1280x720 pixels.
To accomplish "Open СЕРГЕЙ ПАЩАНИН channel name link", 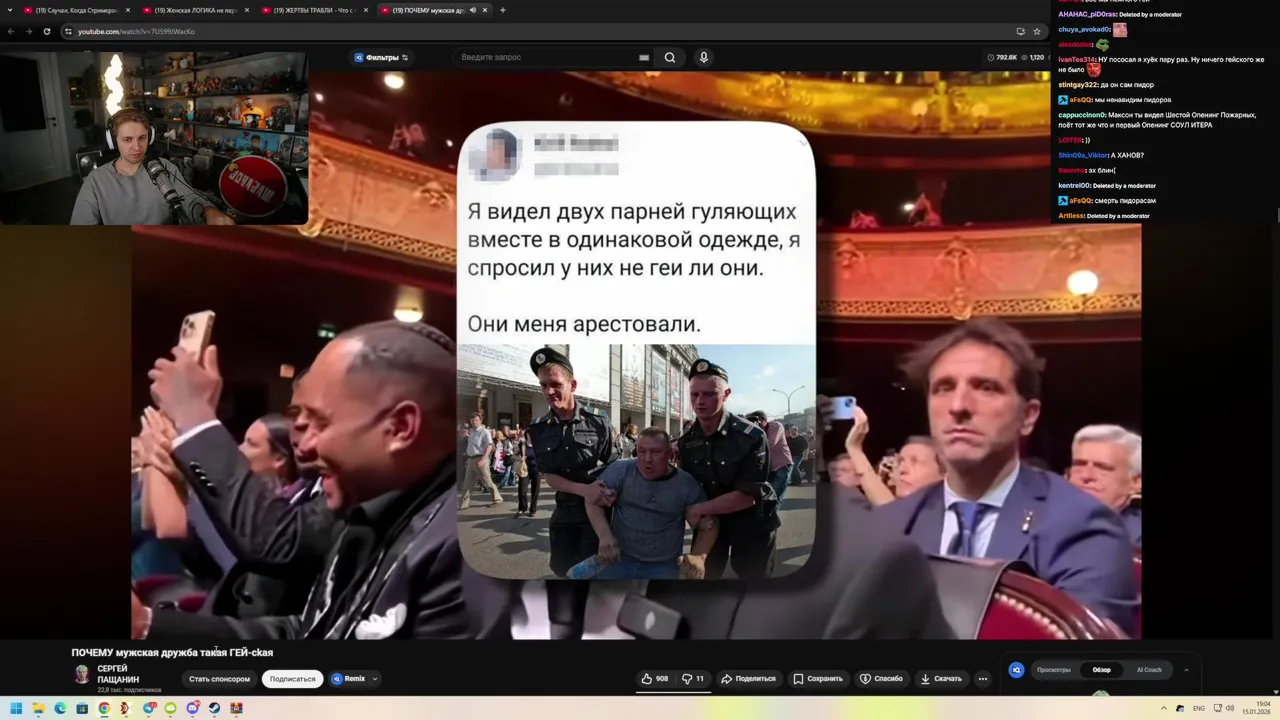I will 118,674.
